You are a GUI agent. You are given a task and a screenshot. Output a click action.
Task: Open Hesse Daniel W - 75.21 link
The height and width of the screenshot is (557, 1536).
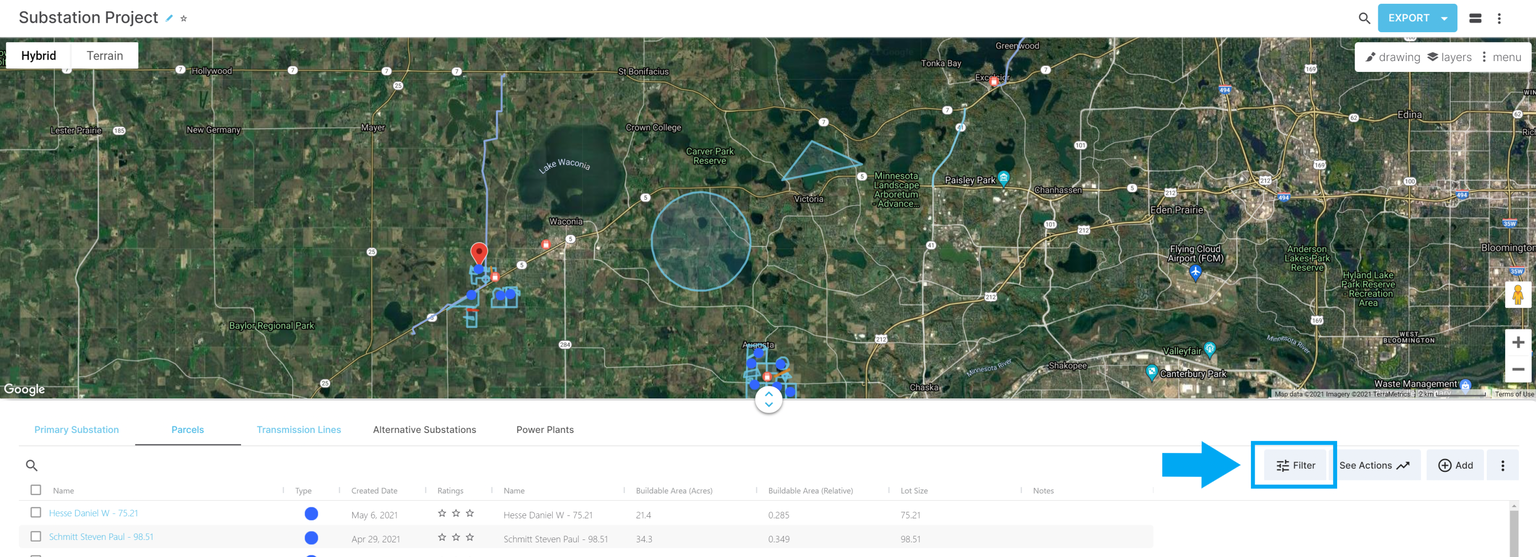(94, 513)
